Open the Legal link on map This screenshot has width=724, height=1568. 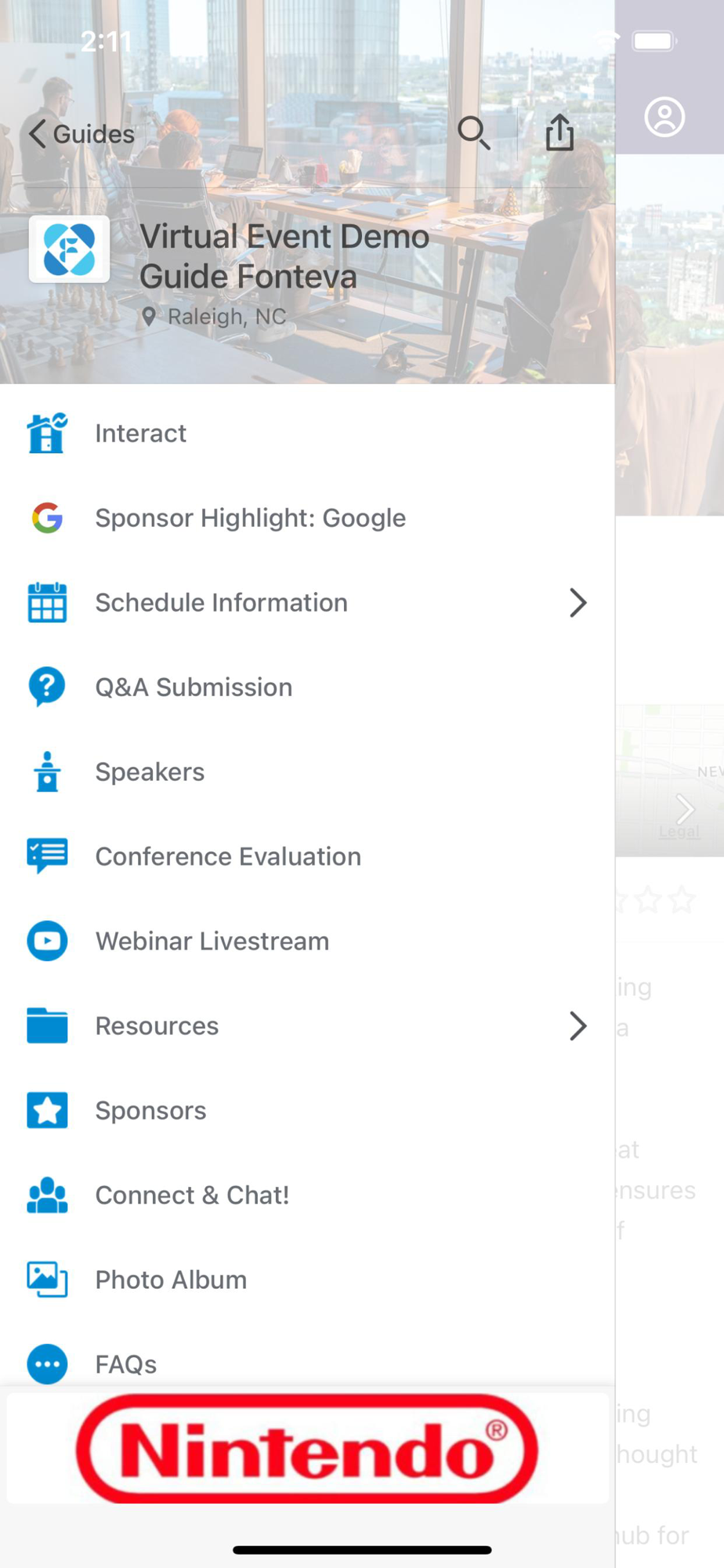679,832
